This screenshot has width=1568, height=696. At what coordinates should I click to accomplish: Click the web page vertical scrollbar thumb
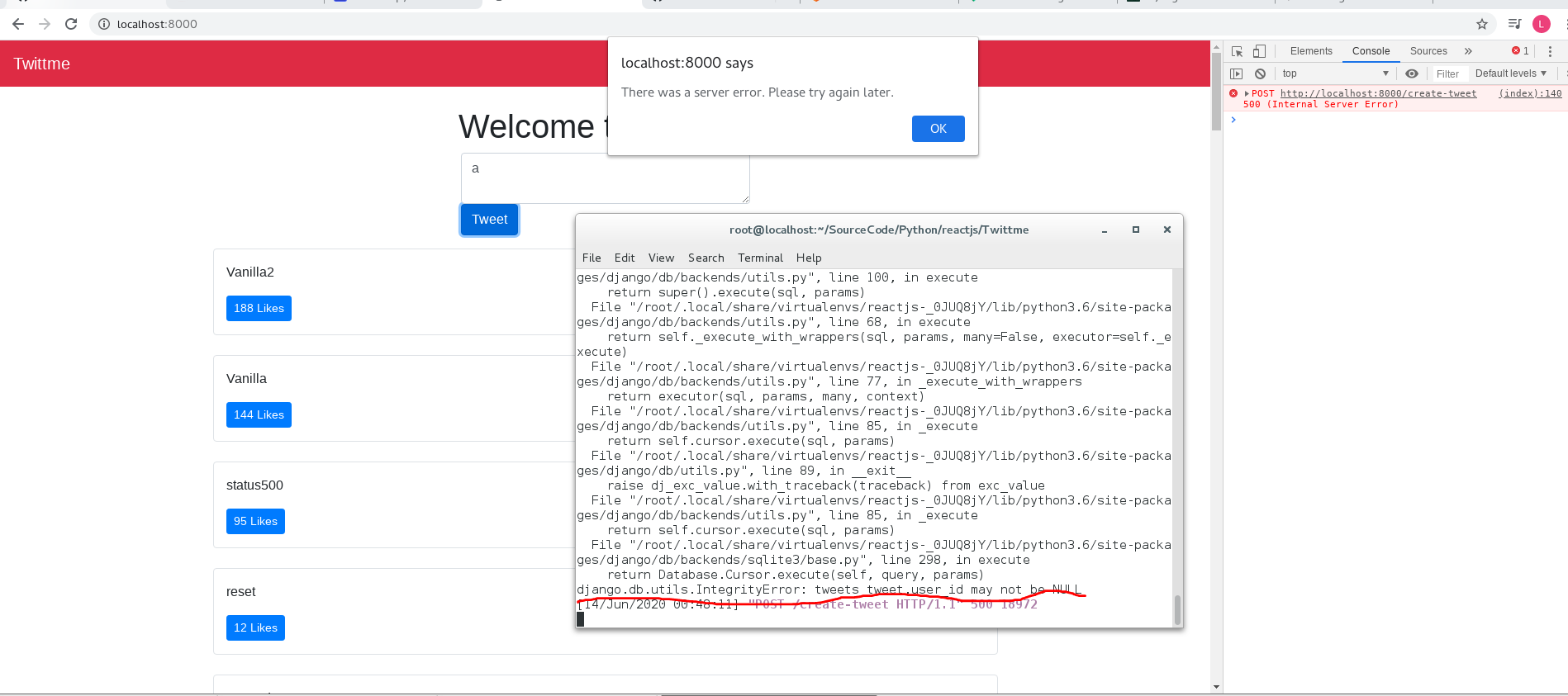pyautogui.click(x=1216, y=91)
